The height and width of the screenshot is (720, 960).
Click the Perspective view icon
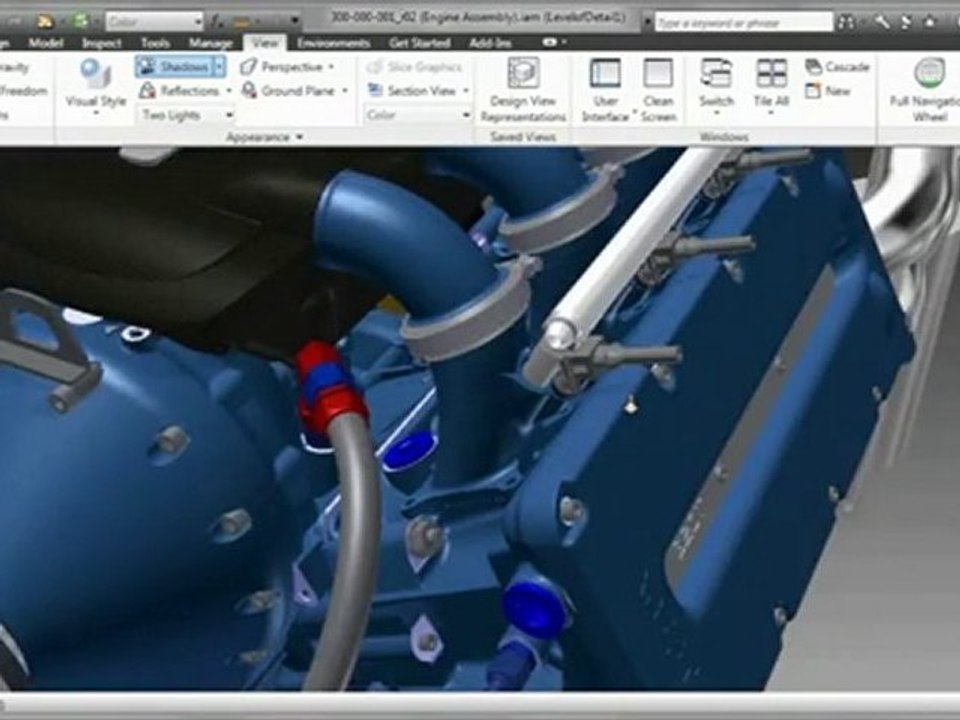coord(248,67)
